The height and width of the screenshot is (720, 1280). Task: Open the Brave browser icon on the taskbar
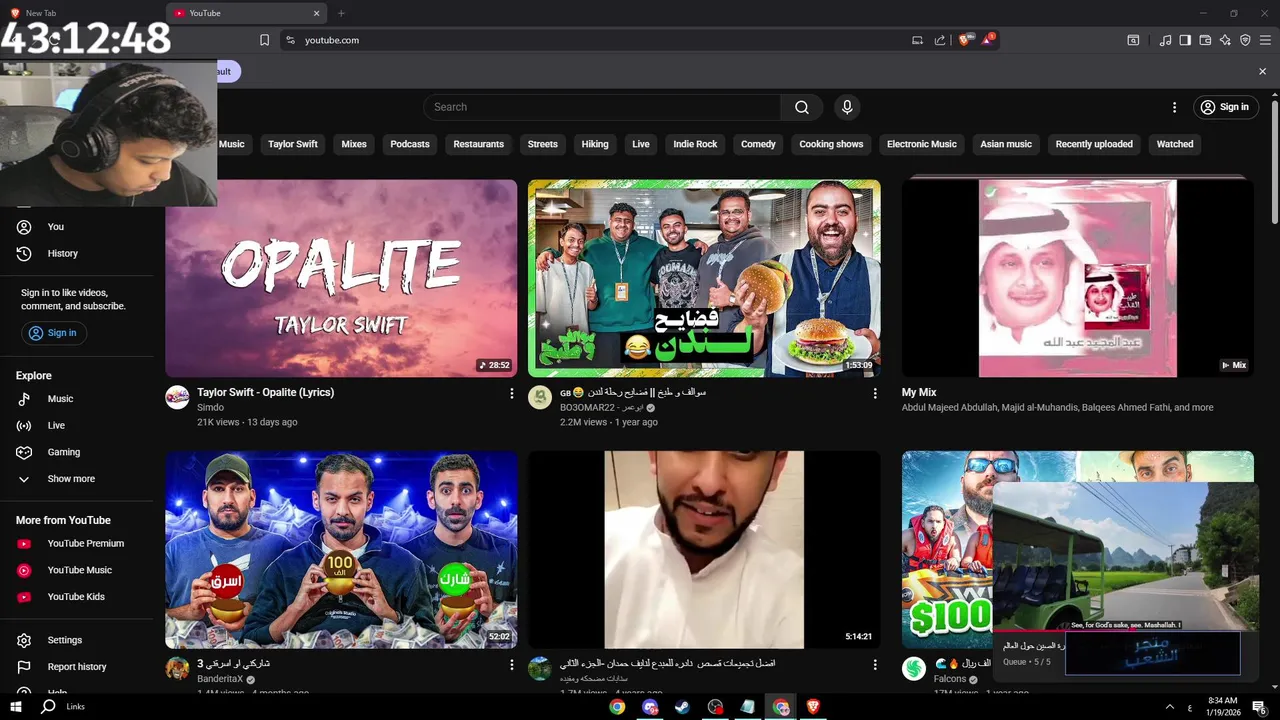[x=813, y=707]
